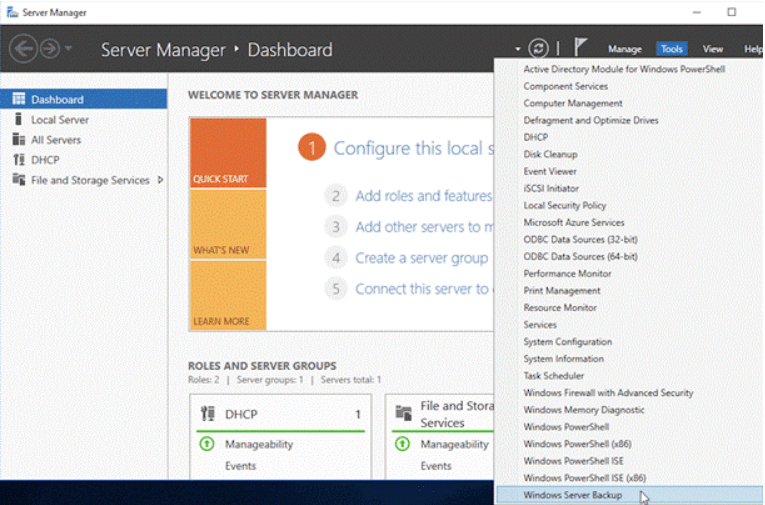This screenshot has height=505, width=765.
Task: Click the forward navigation arrow icon
Action: point(48,49)
